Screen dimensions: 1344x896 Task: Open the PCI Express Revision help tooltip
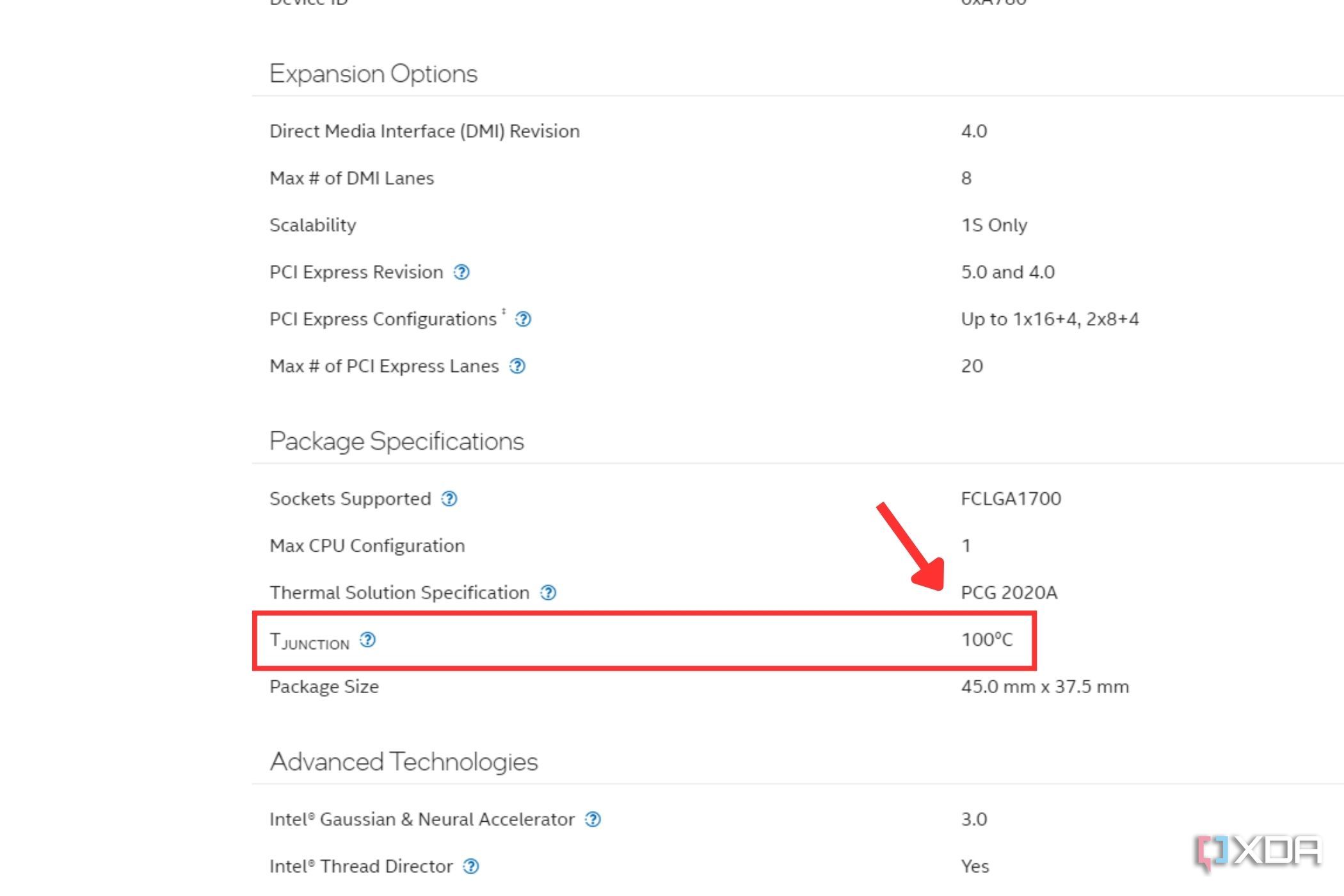[462, 272]
